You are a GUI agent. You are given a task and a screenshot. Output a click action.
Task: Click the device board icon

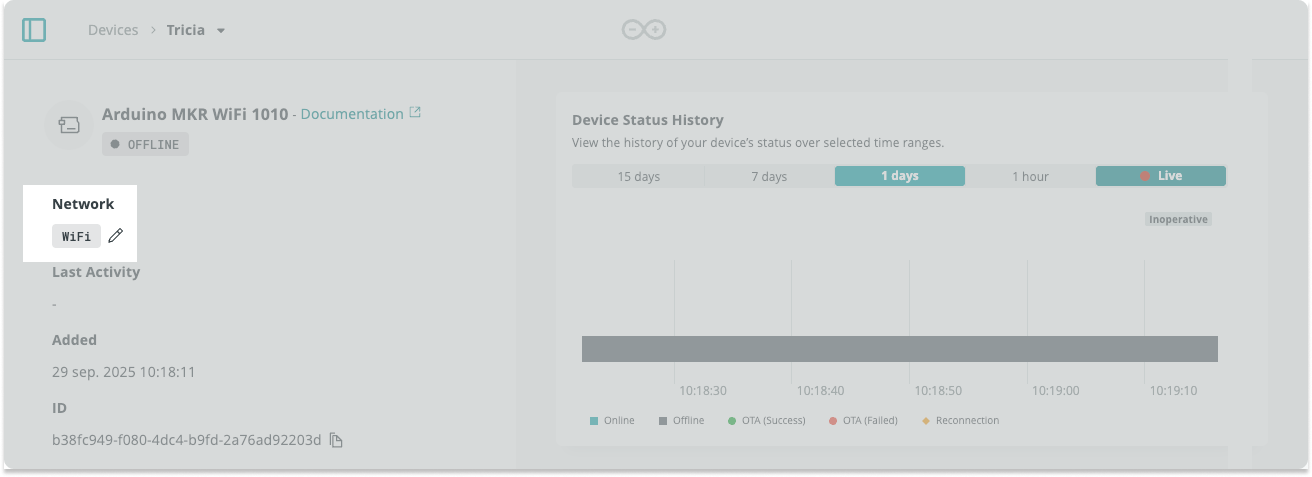[69, 125]
